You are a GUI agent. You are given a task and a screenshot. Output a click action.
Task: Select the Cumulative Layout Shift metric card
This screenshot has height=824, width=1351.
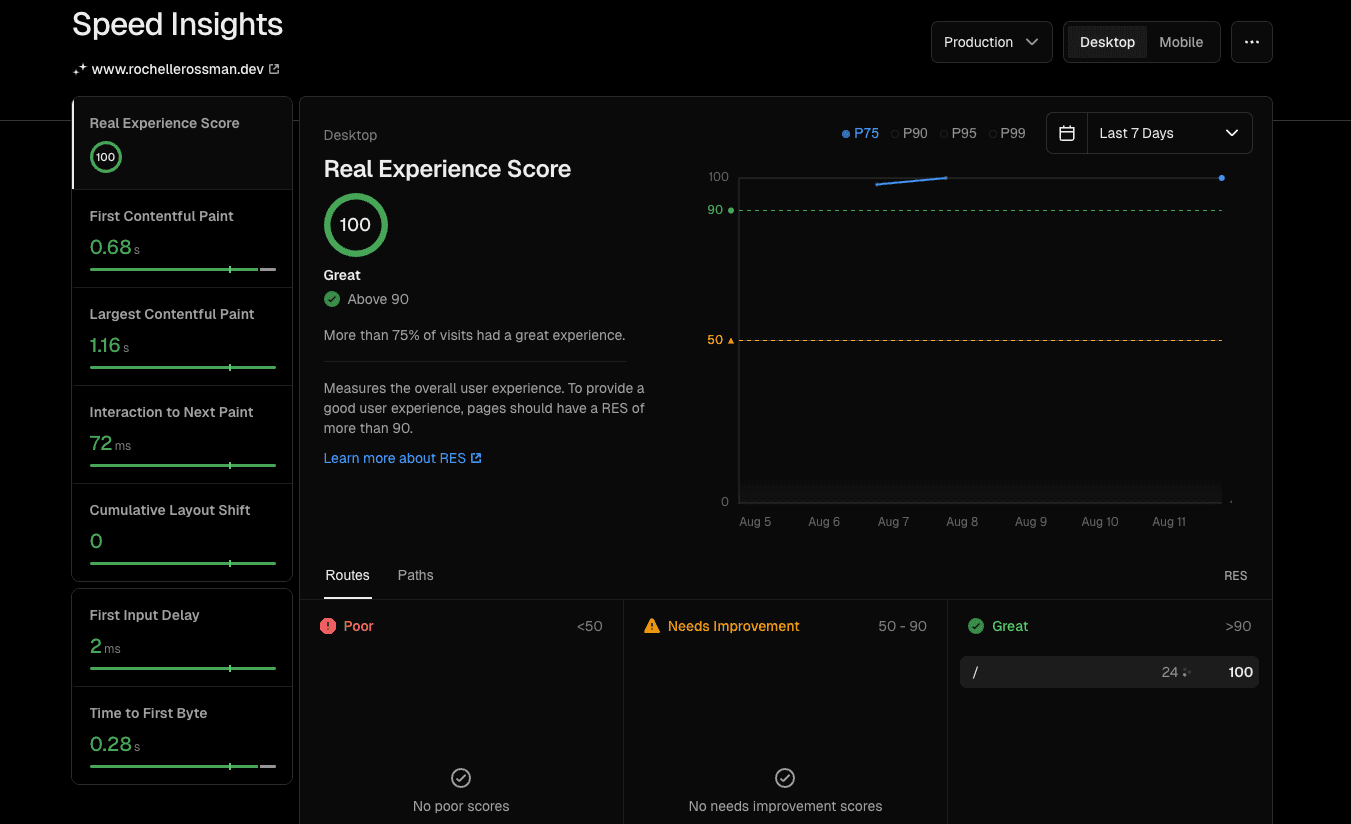182,532
